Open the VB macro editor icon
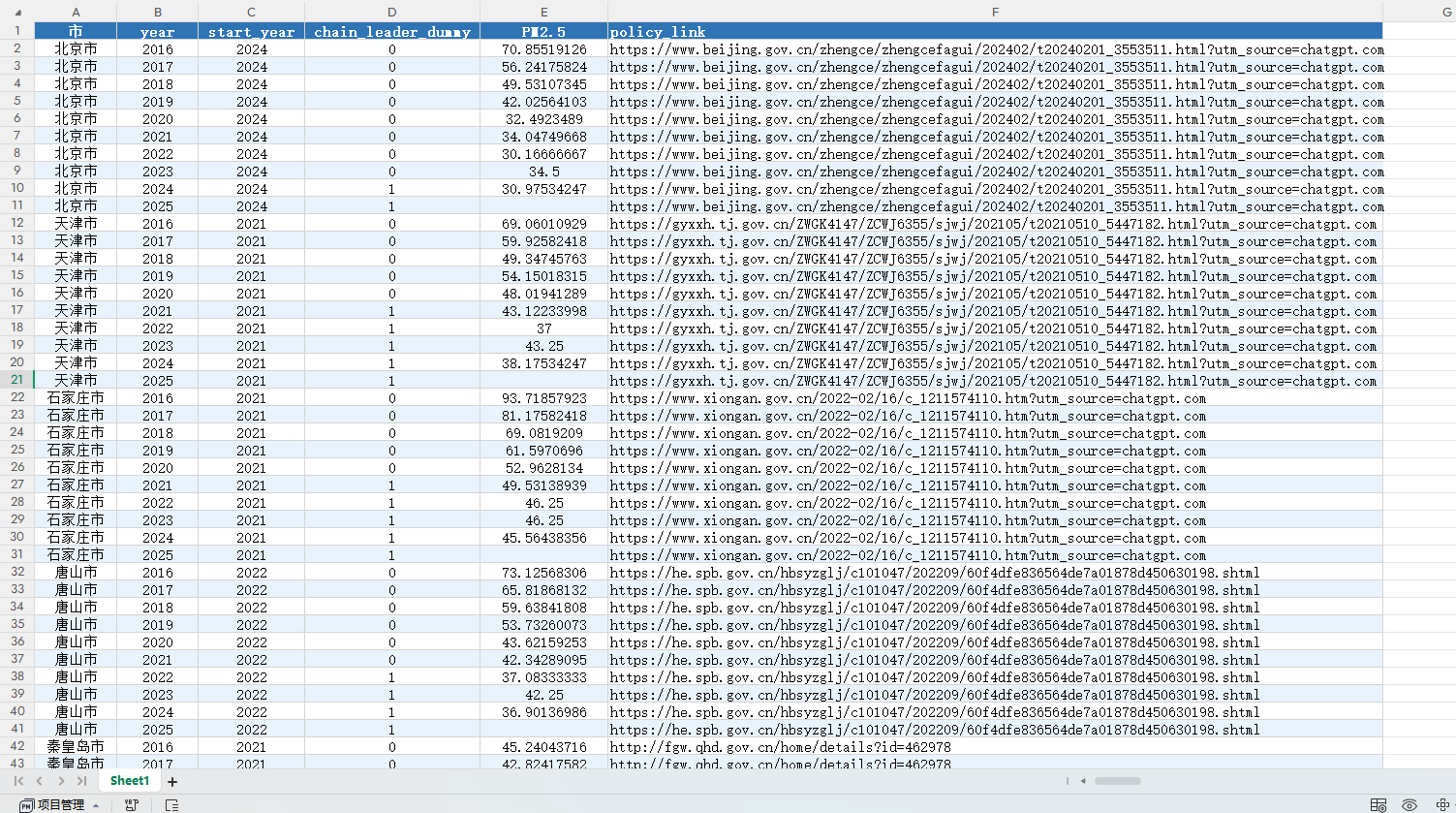This screenshot has width=1456, height=813. [x=131, y=804]
